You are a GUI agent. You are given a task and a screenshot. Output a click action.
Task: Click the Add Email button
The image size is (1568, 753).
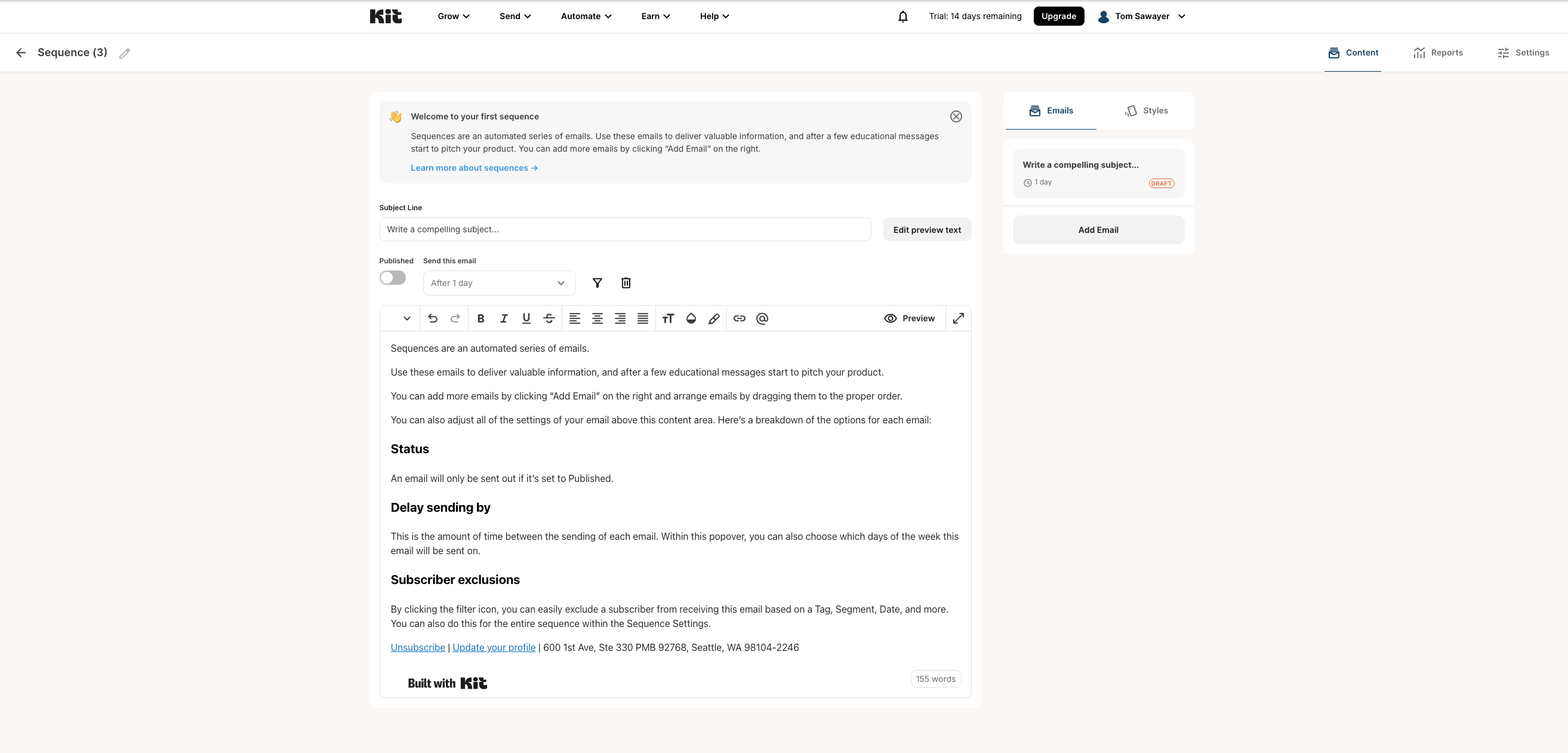pyautogui.click(x=1098, y=230)
